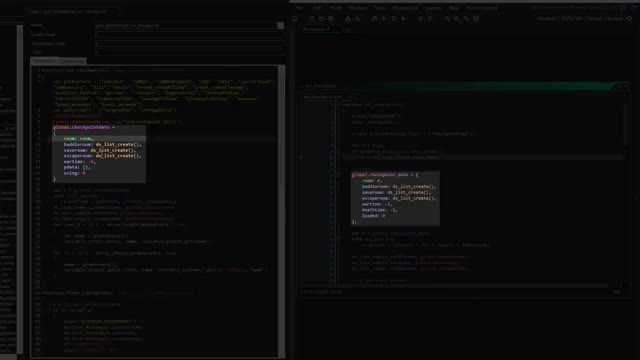The width and height of the screenshot is (640, 360).
Task: Open the Marketplace menu
Action: pyautogui.click(x=405, y=8)
